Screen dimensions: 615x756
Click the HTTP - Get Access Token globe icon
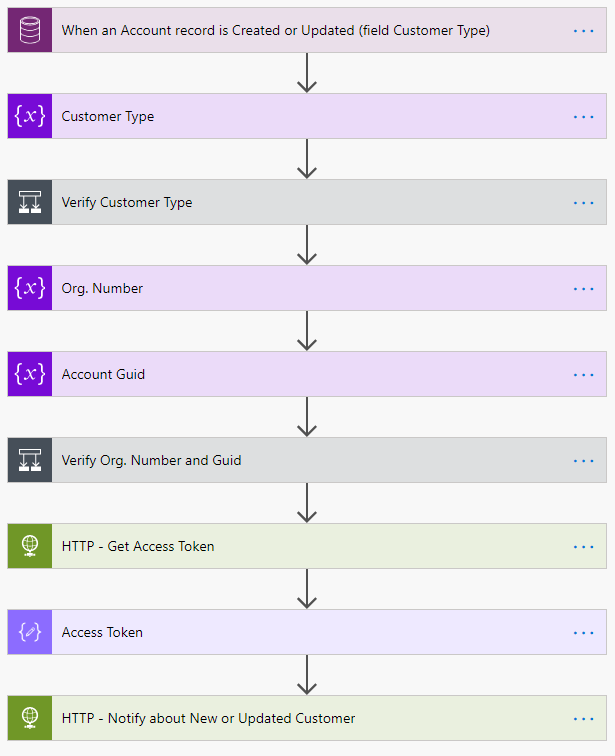pyautogui.click(x=30, y=546)
